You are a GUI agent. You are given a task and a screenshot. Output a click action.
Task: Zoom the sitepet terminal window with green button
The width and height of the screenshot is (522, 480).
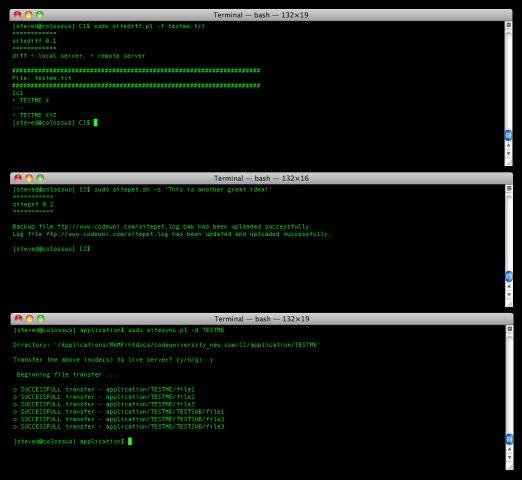click(40, 178)
